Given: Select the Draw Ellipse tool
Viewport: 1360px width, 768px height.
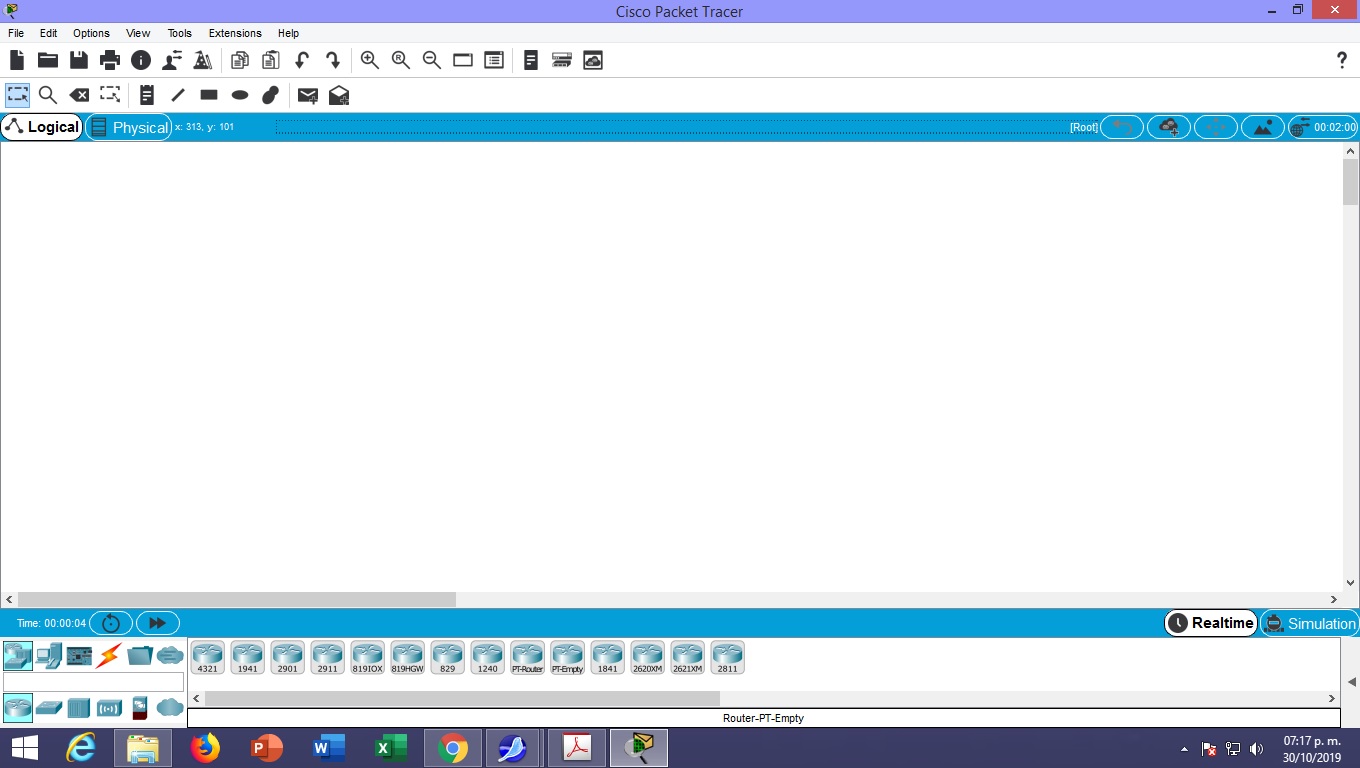Looking at the screenshot, I should (x=240, y=95).
